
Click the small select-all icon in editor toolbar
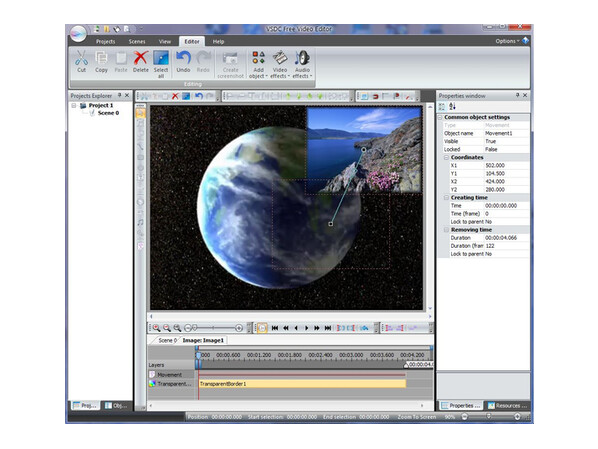click(186, 96)
